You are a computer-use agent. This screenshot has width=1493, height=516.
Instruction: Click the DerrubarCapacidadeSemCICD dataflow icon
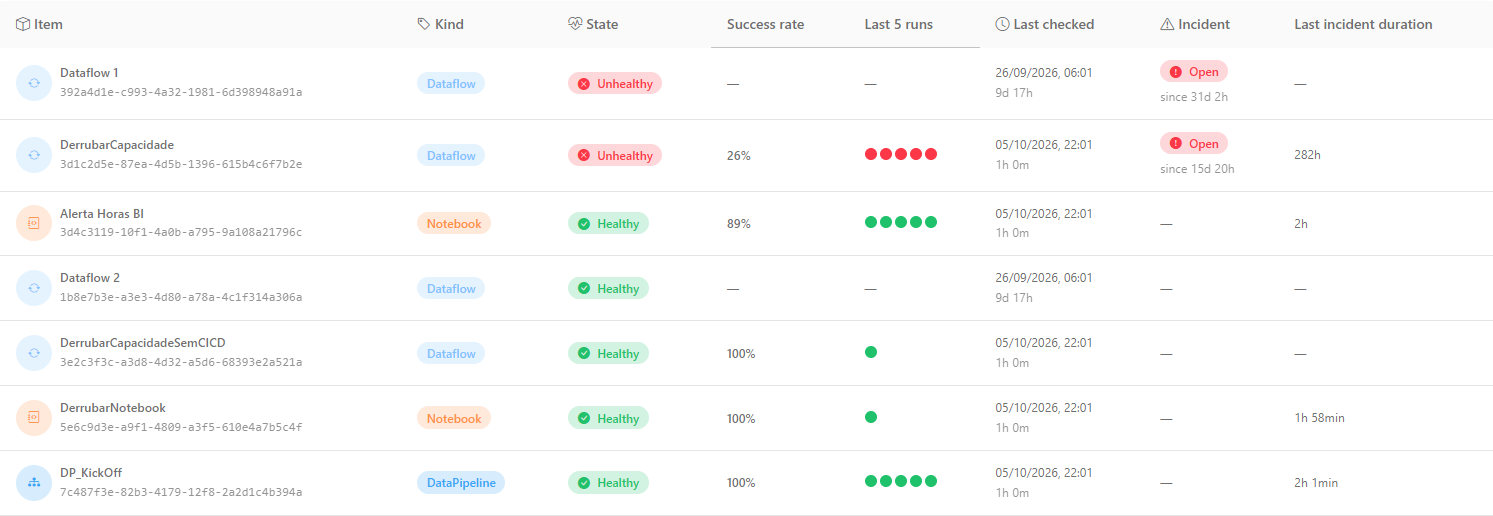coord(33,353)
